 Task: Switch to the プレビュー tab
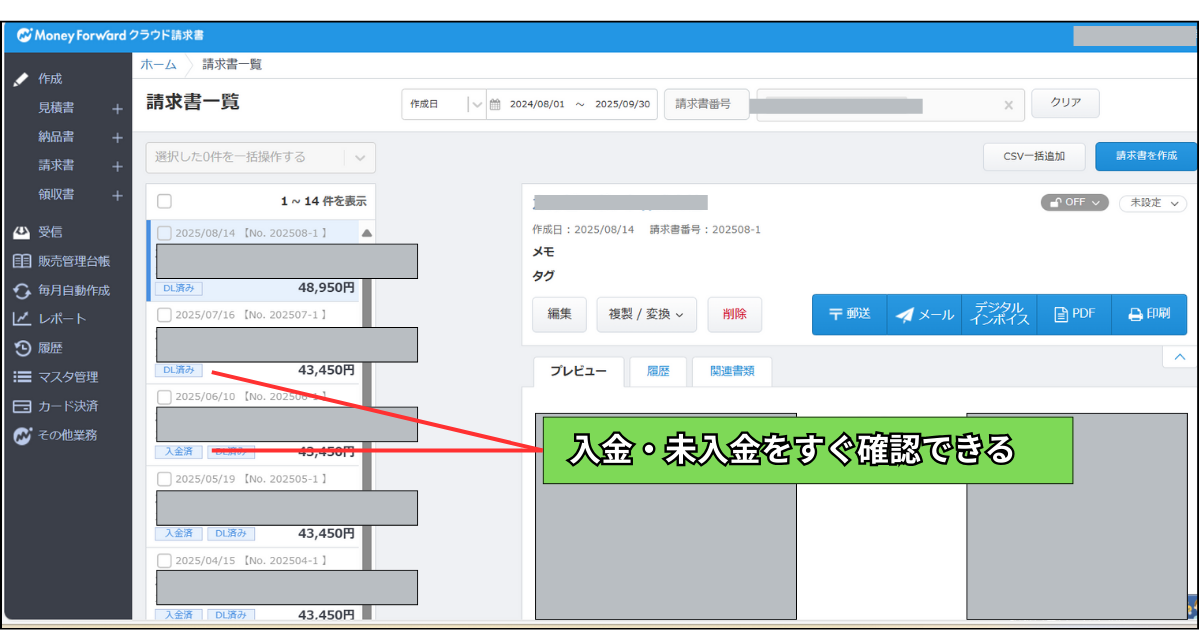pos(579,371)
